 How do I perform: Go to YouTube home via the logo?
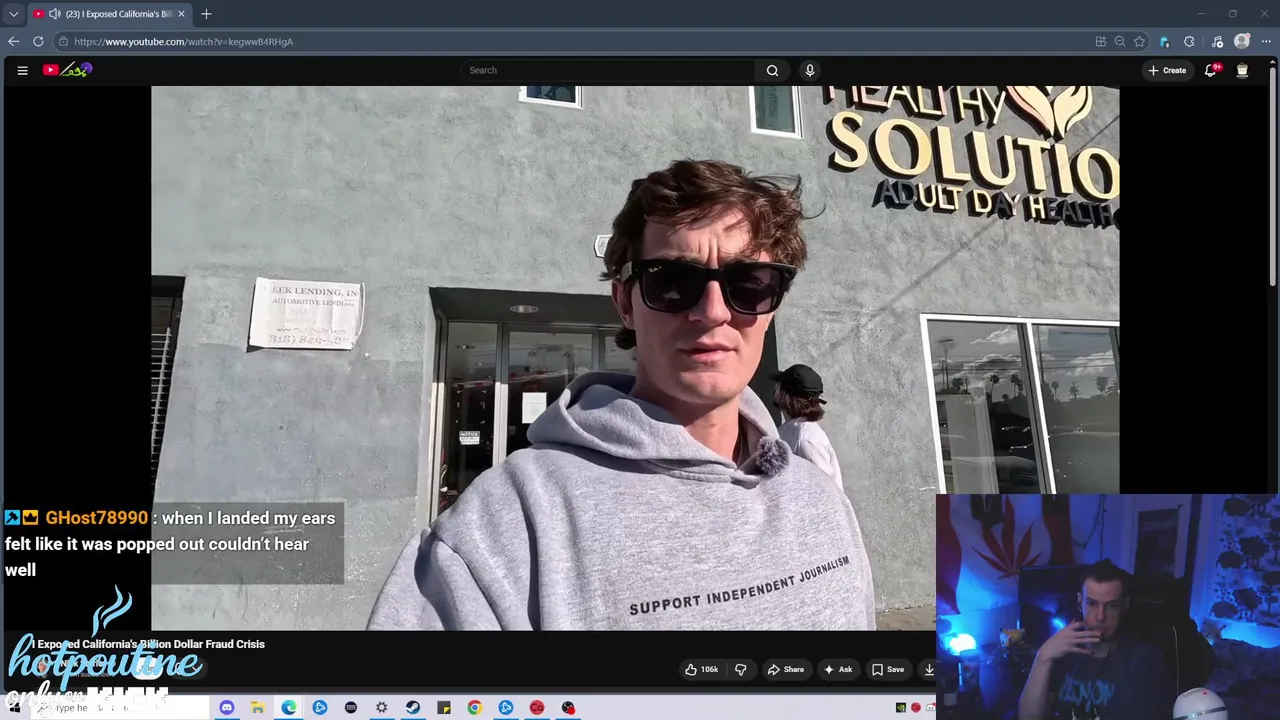pos(67,70)
